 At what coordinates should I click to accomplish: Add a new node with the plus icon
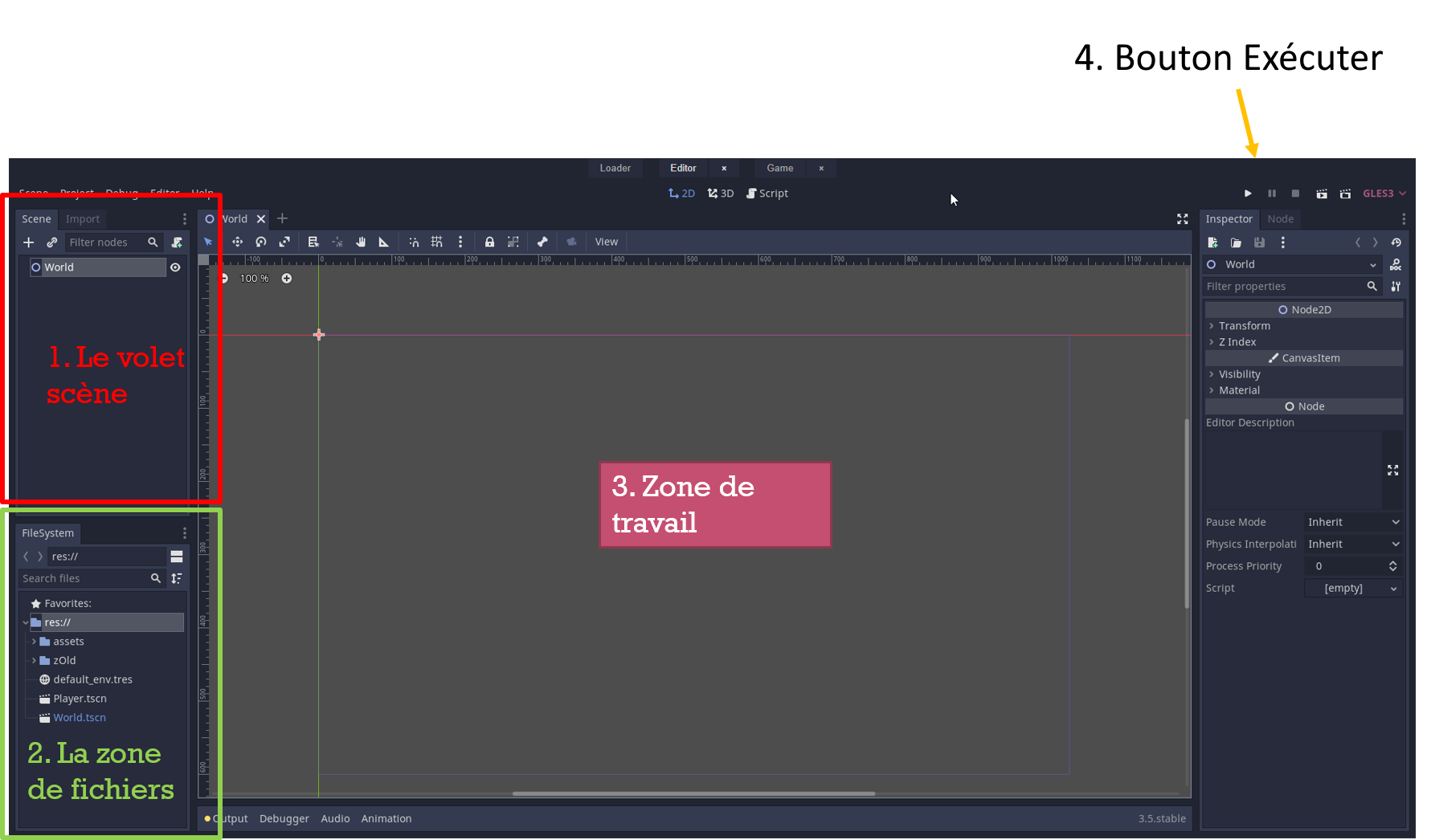click(x=28, y=243)
